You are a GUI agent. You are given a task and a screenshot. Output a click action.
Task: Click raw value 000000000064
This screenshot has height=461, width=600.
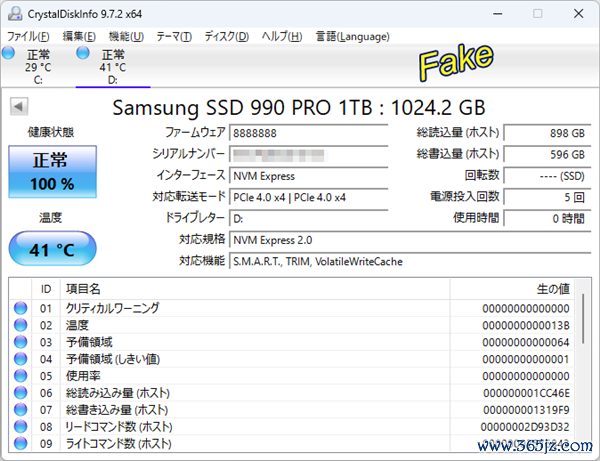click(526, 342)
